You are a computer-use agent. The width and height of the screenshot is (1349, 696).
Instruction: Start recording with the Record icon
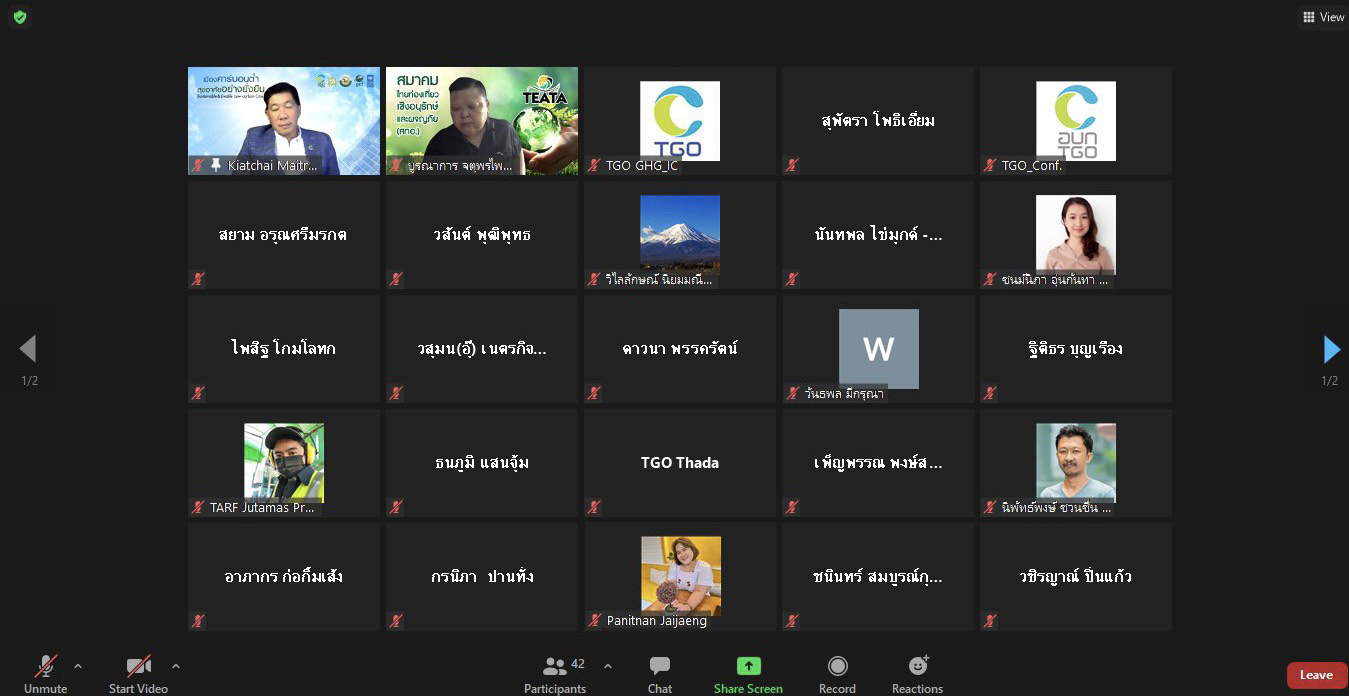point(837,673)
